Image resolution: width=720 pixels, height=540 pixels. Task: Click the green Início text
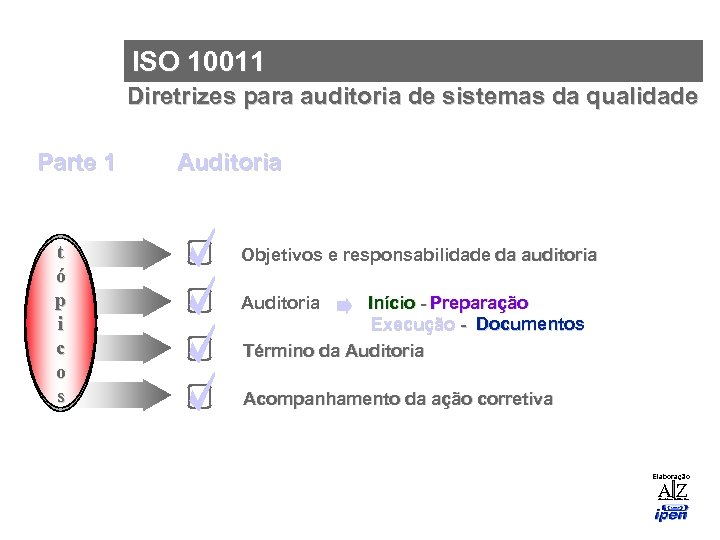[391, 303]
